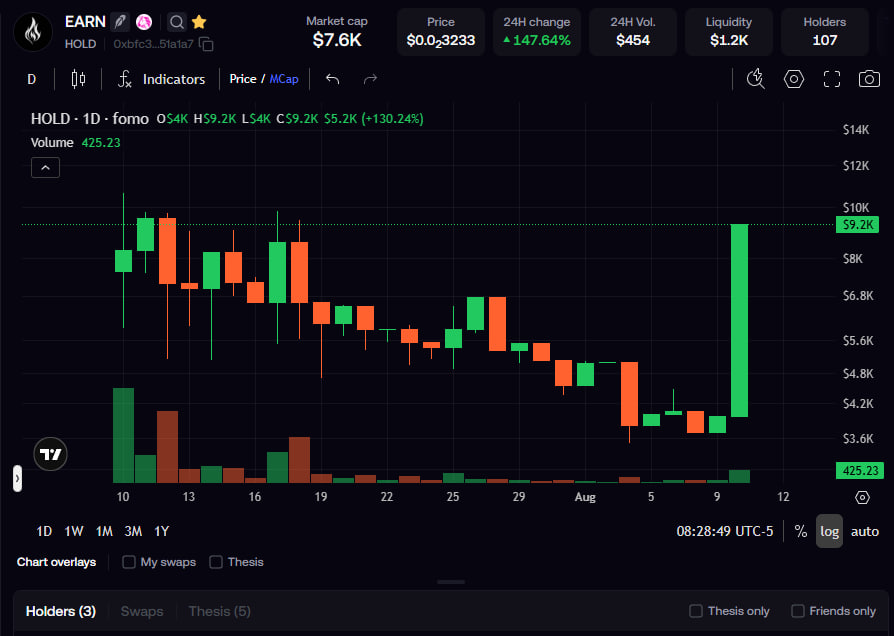Redo chart action arrow

(x=371, y=79)
